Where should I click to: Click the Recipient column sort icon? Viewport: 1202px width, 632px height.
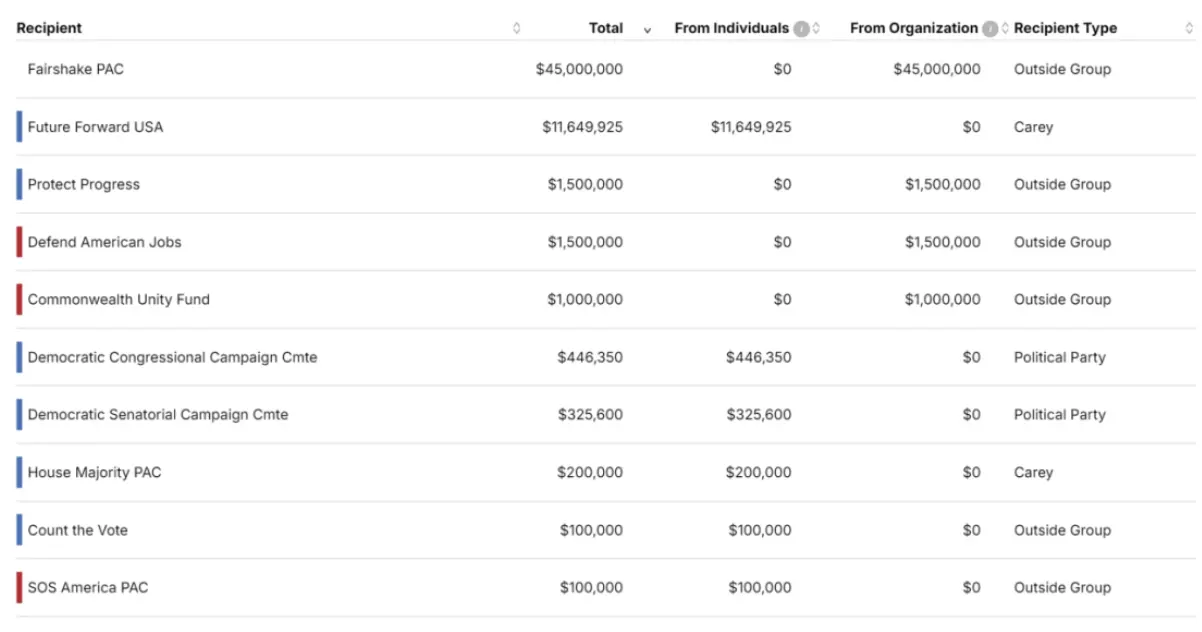(x=516, y=28)
